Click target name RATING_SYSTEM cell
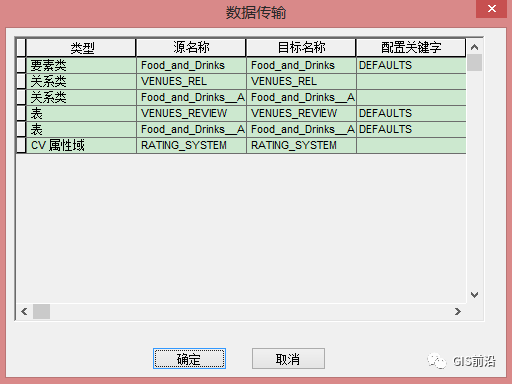Image resolution: width=512 pixels, height=384 pixels. tap(301, 145)
